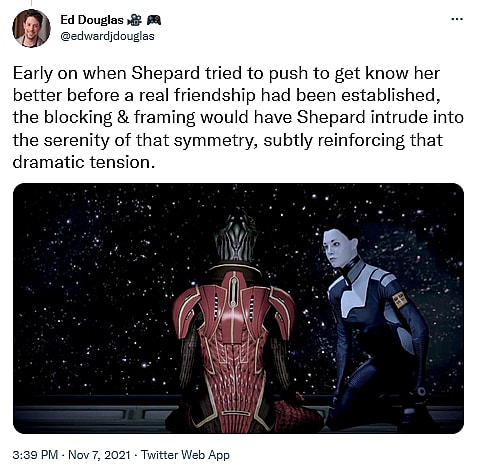Image resolution: width=478 pixels, height=469 pixels.
Task: Click 'dramatic tension.' at the tweet's end
Action: point(84,162)
